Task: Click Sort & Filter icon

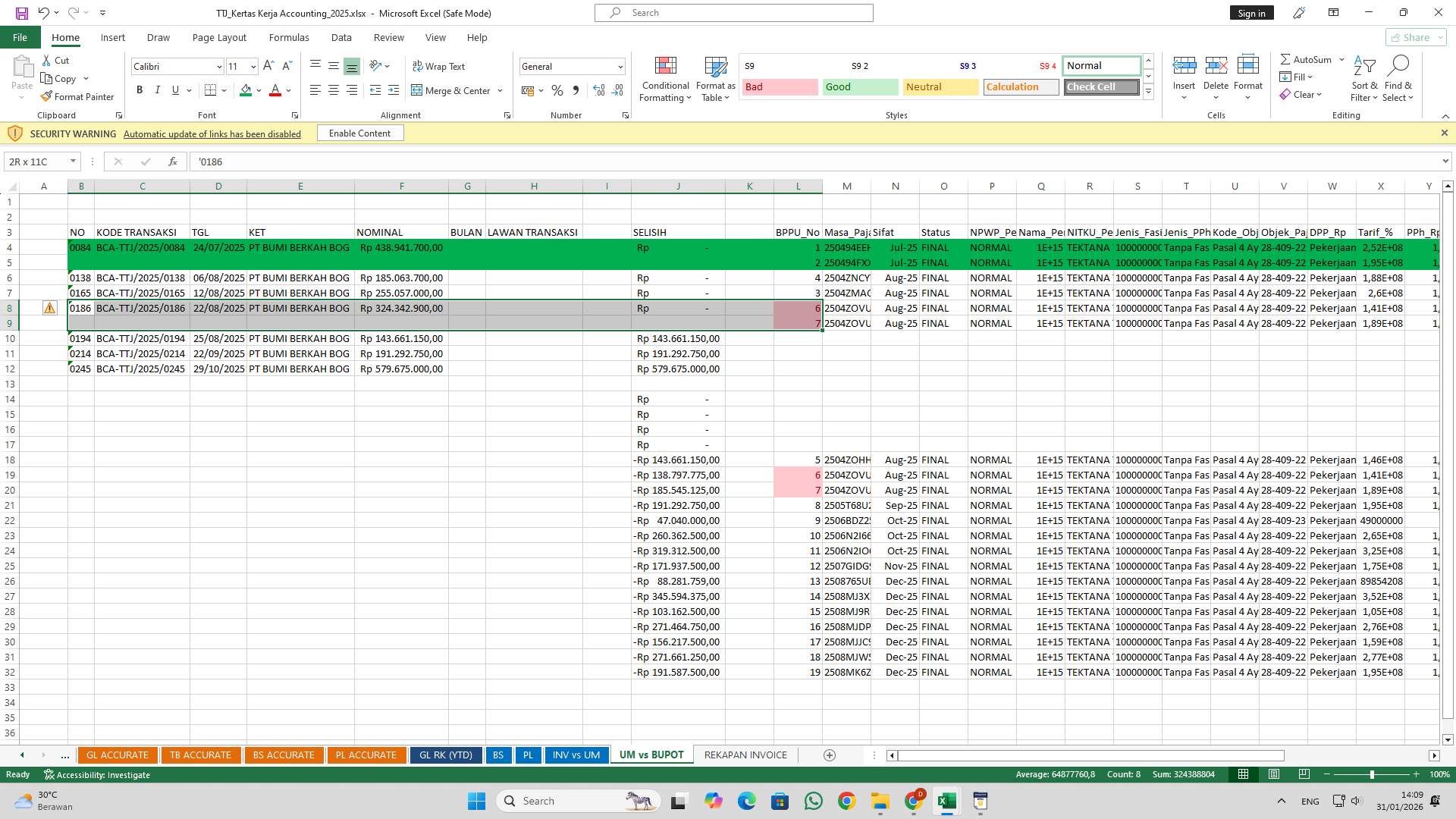Action: 1363,76
